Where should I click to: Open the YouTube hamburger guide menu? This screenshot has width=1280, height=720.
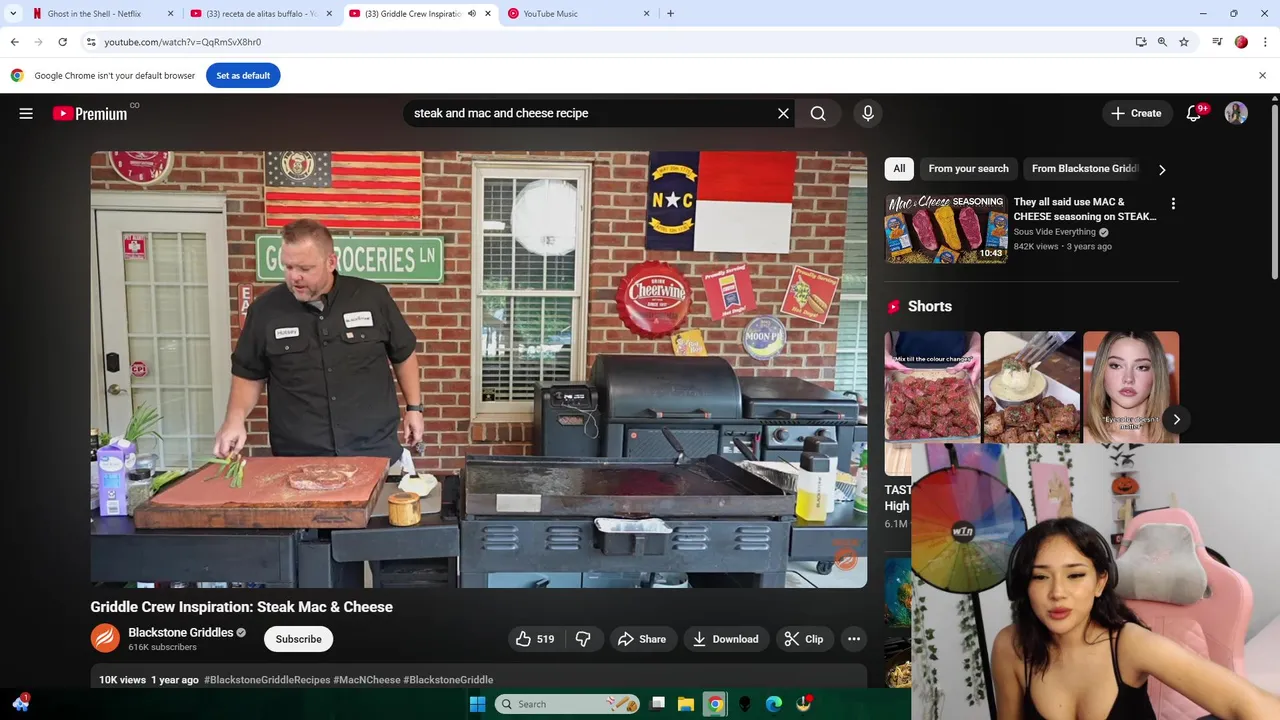click(x=26, y=113)
